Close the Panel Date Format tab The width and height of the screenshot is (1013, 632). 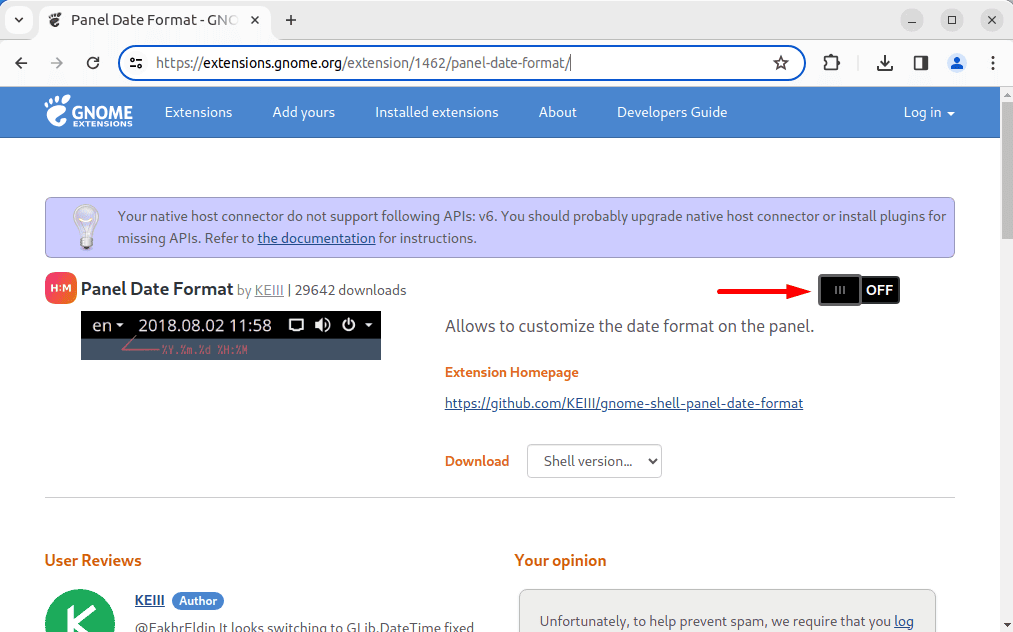255,20
